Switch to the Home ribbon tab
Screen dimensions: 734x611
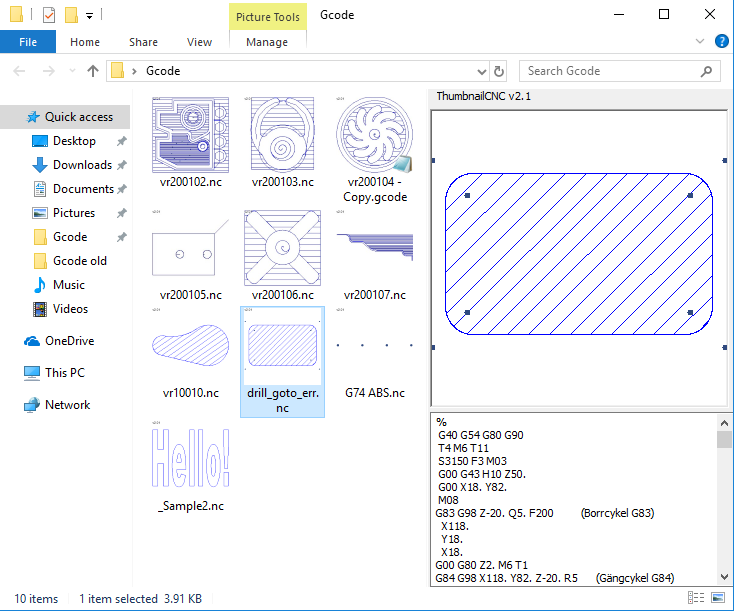85,42
